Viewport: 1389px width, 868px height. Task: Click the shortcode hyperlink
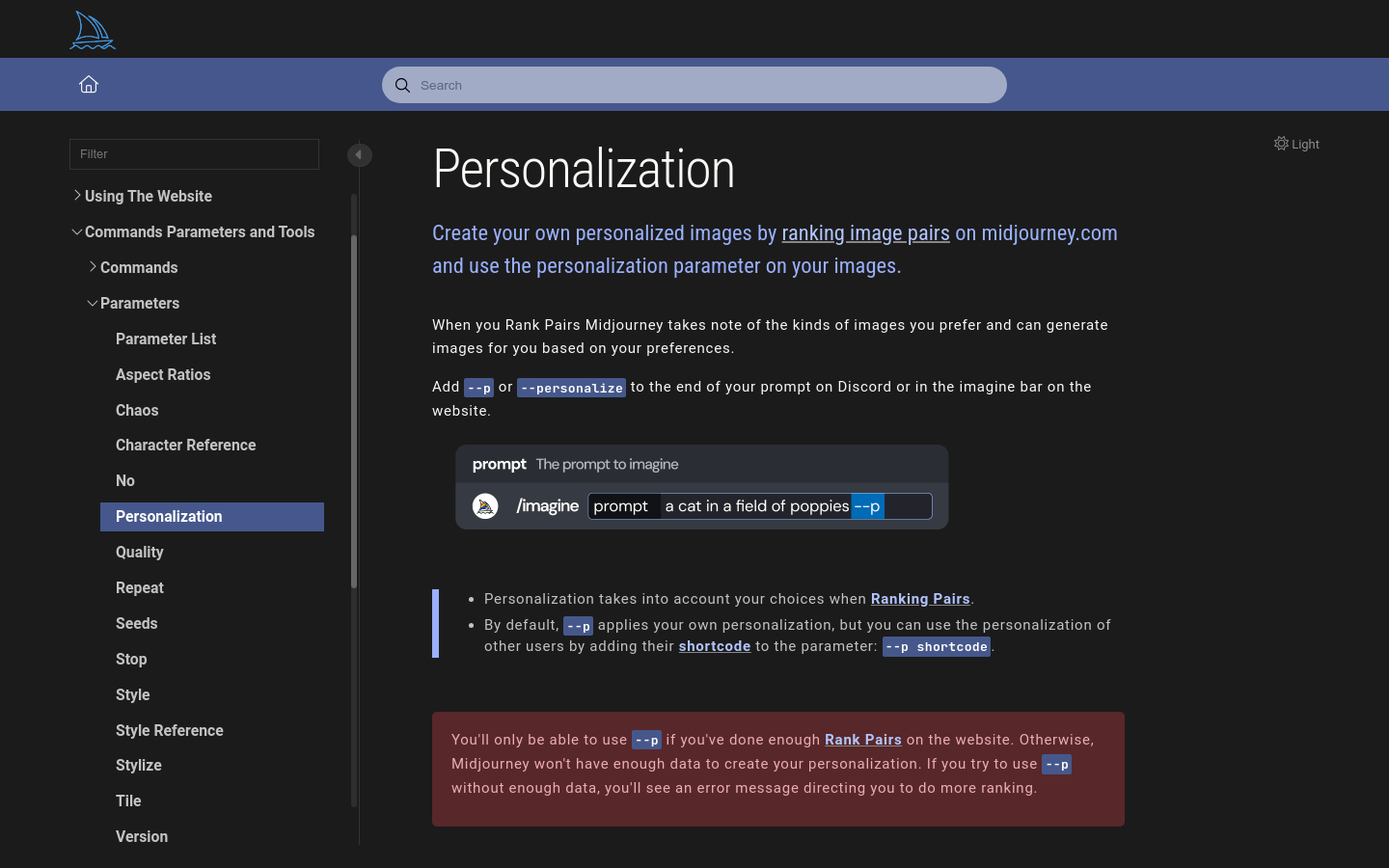[x=714, y=646]
